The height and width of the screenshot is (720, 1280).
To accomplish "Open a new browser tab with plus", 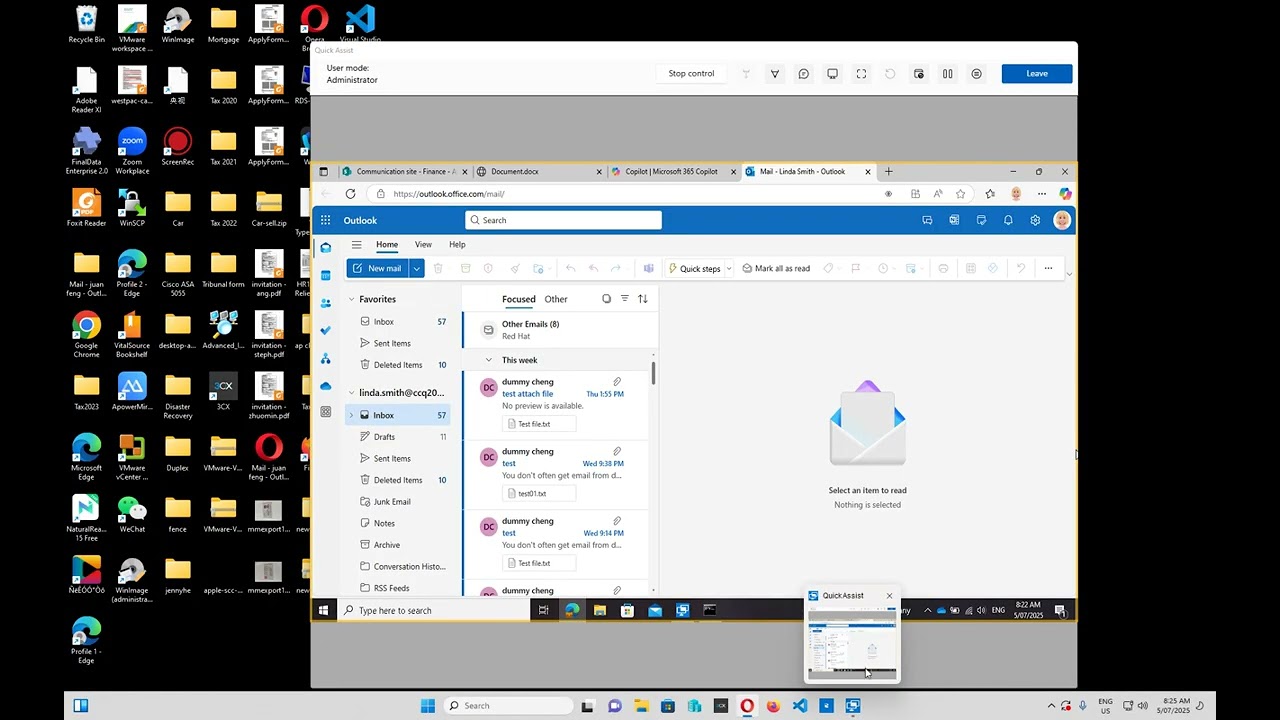I will click(x=888, y=172).
